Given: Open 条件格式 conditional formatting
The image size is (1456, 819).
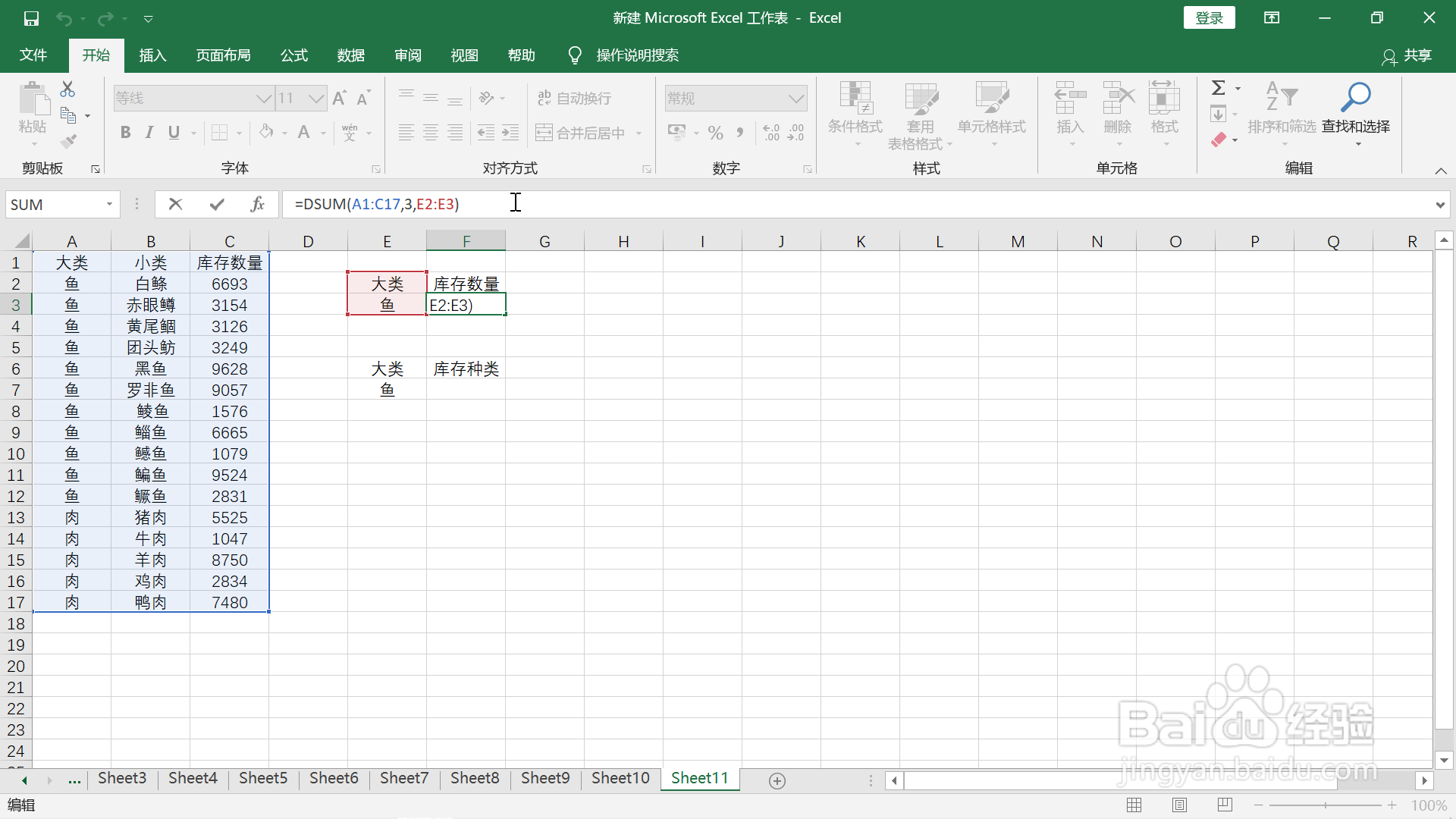Looking at the screenshot, I should click(x=855, y=114).
